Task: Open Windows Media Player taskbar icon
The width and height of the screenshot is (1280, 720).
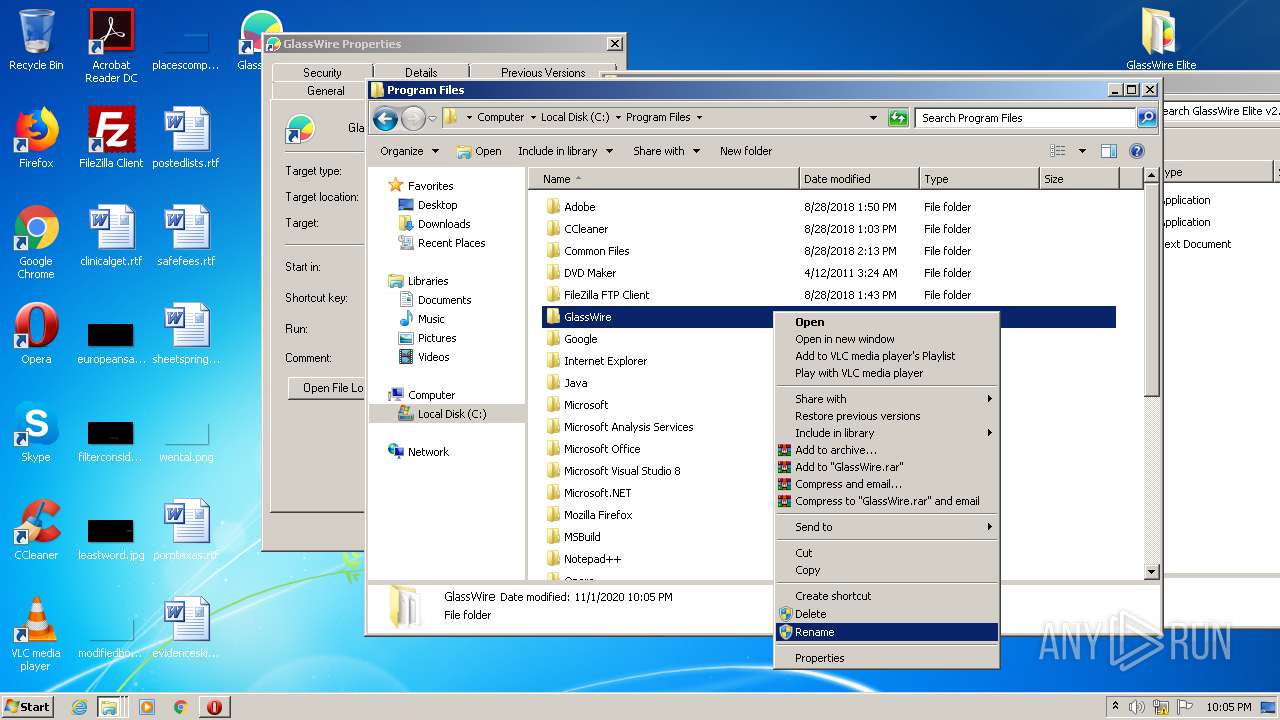Action: [147, 707]
